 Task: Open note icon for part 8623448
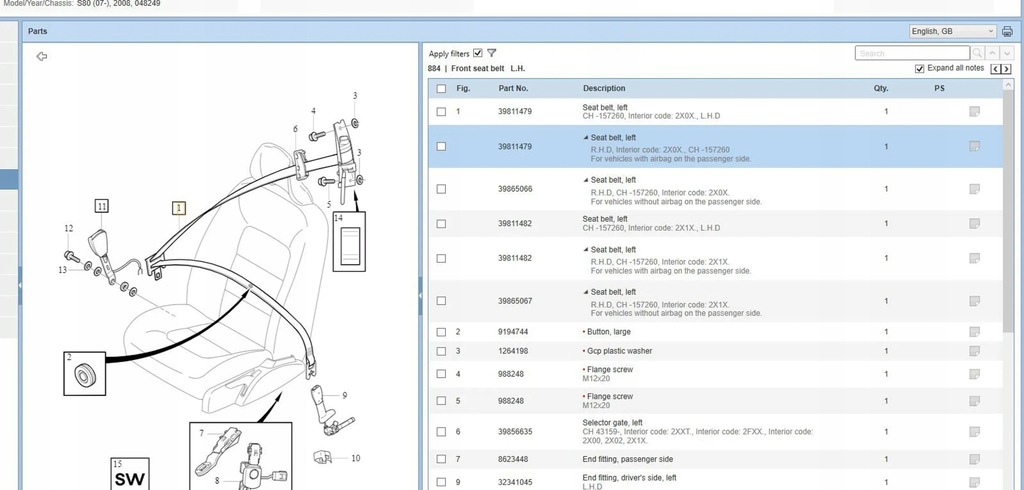coord(974,459)
